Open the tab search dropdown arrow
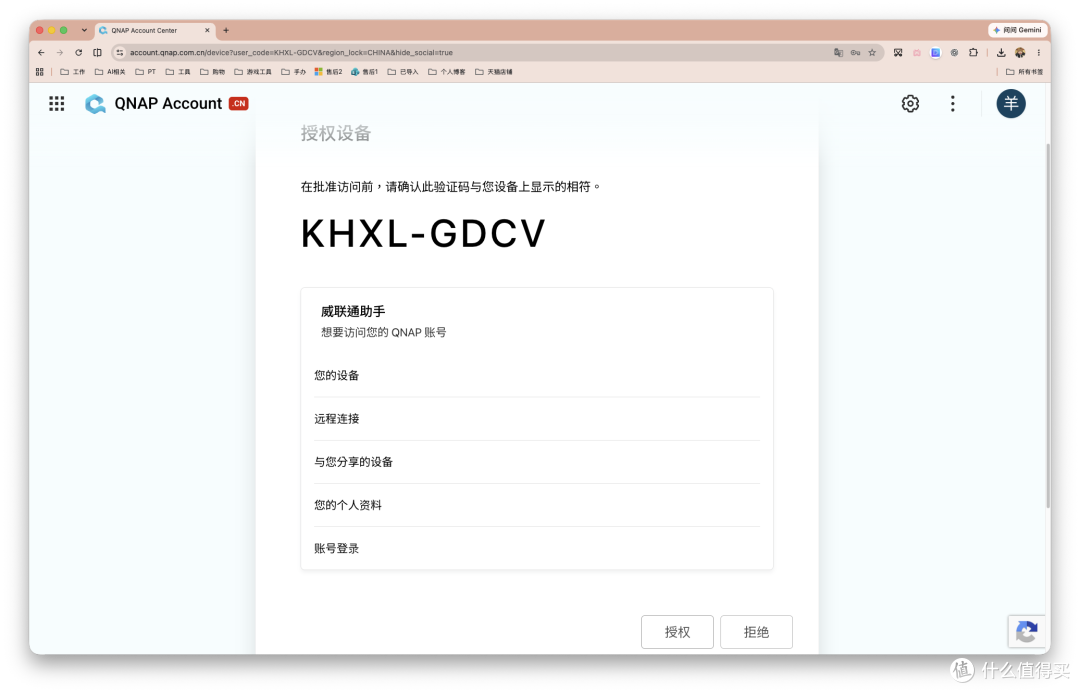This screenshot has width=1080, height=693. click(84, 30)
